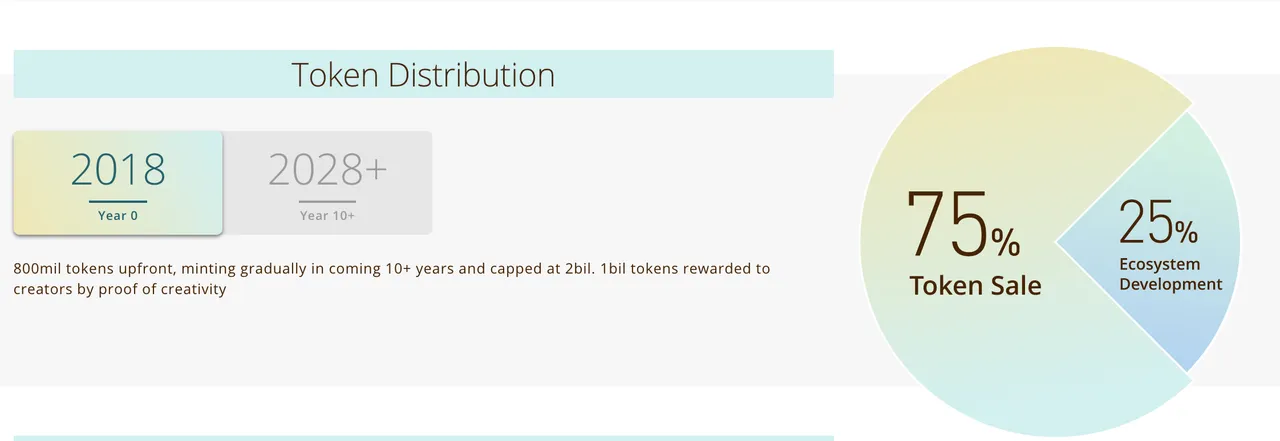
Task: Click the teal bottom area of pie chart
Action: pyautogui.click(x=1030, y=405)
